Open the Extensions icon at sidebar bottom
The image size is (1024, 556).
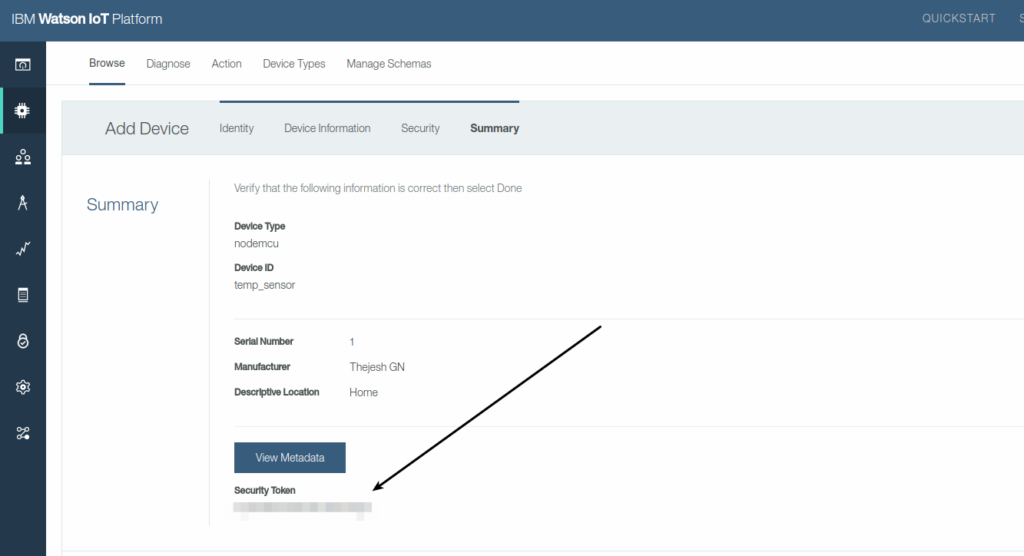click(x=23, y=433)
